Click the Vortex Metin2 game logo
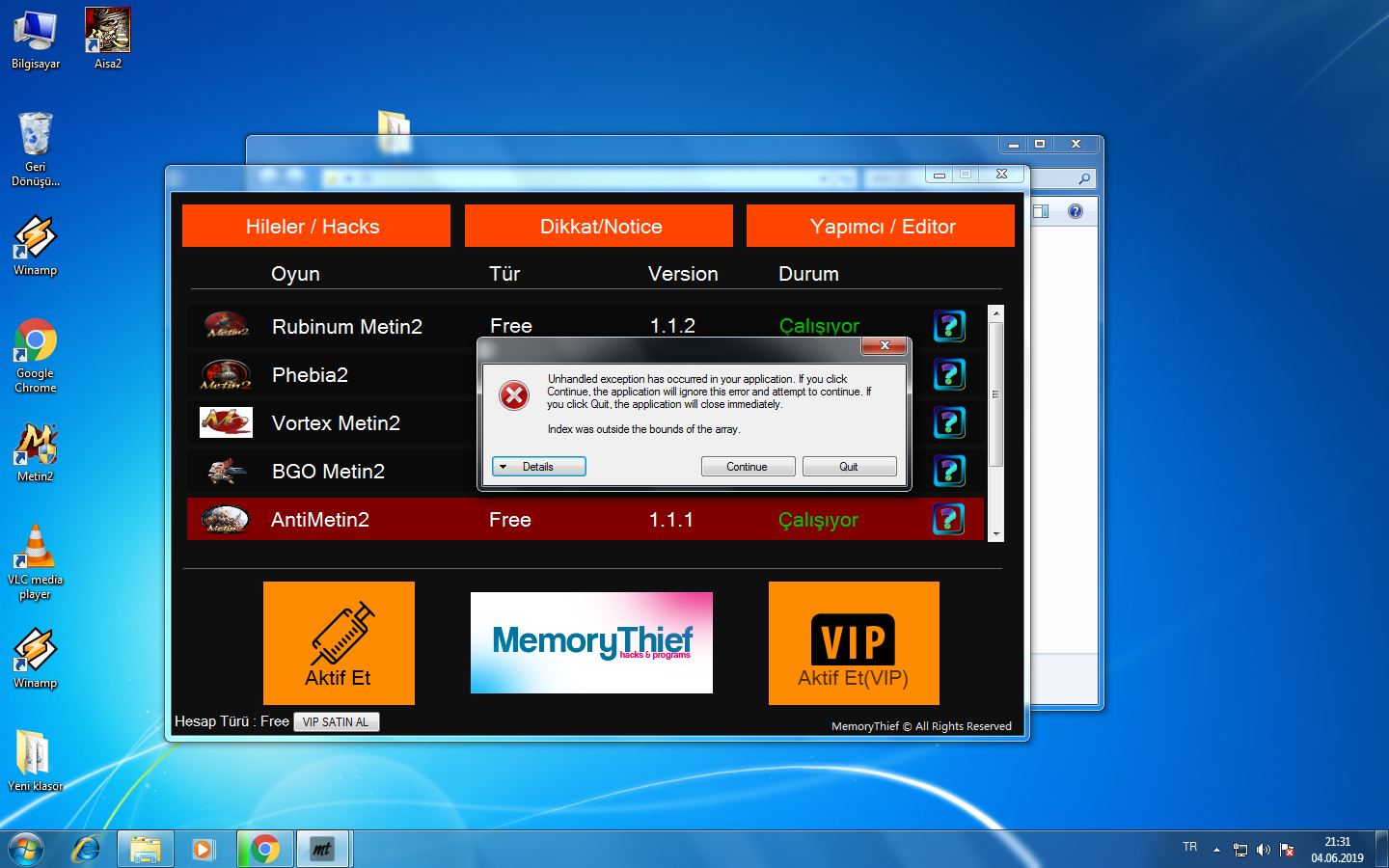Viewport: 1389px width, 868px height. [x=227, y=422]
